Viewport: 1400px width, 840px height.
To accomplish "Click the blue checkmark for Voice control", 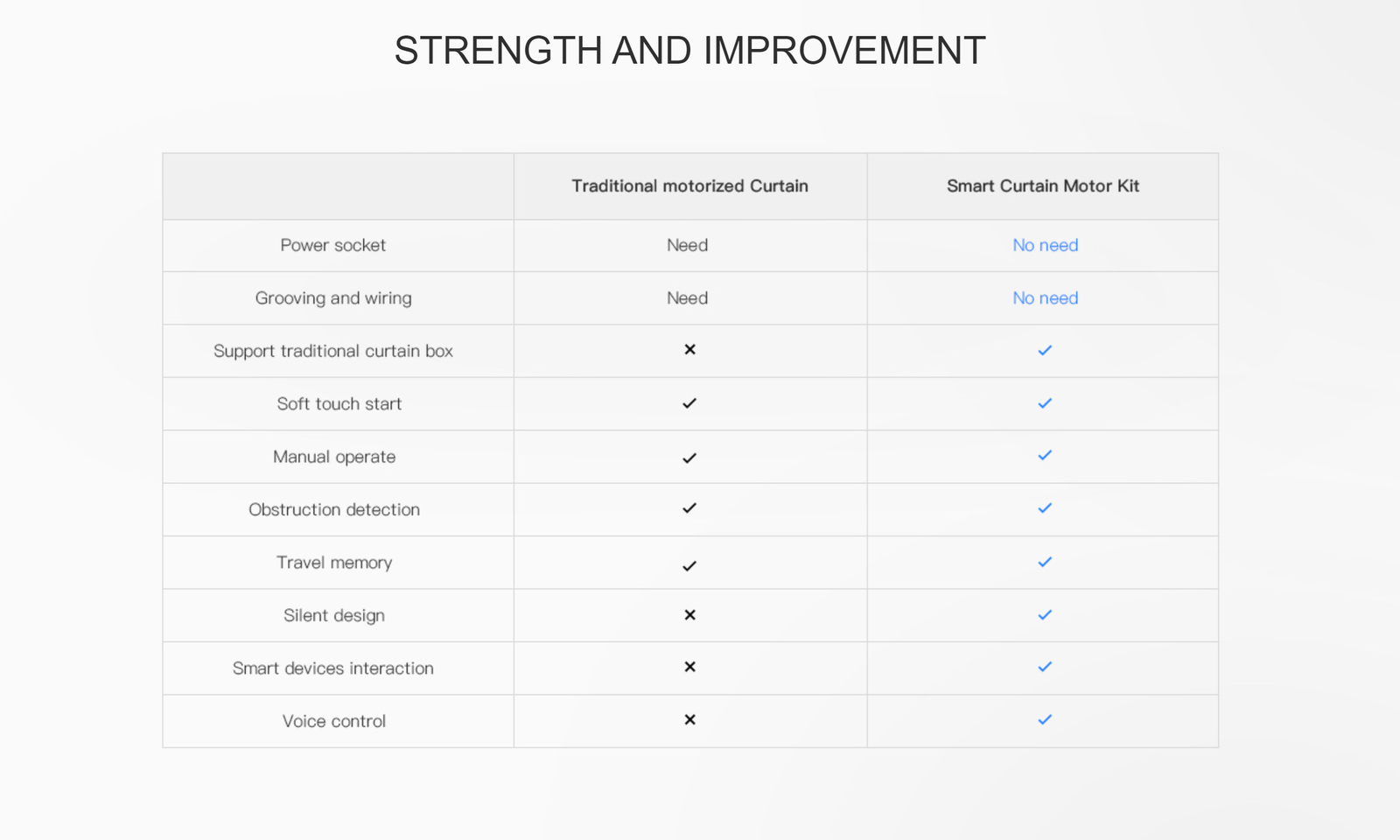I will pyautogui.click(x=1045, y=720).
